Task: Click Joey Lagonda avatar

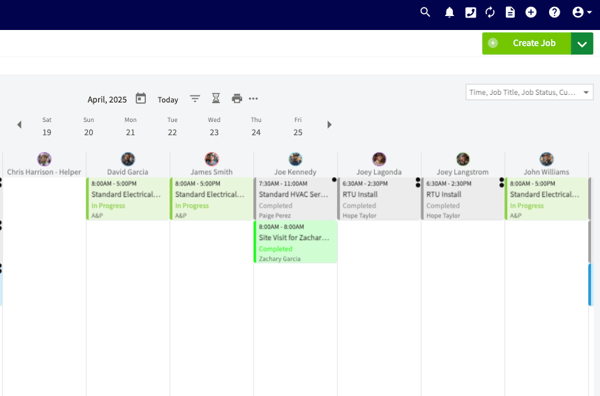Action: coord(379,159)
